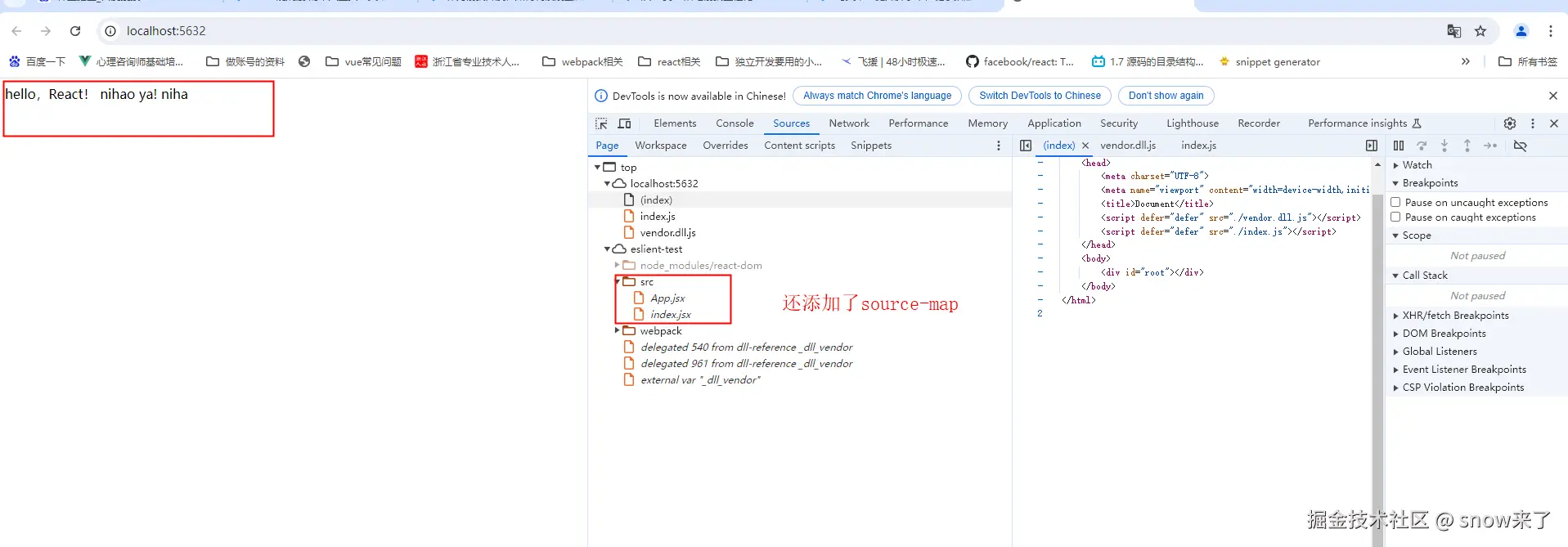Open index.js under localhost:5632

[658, 217]
